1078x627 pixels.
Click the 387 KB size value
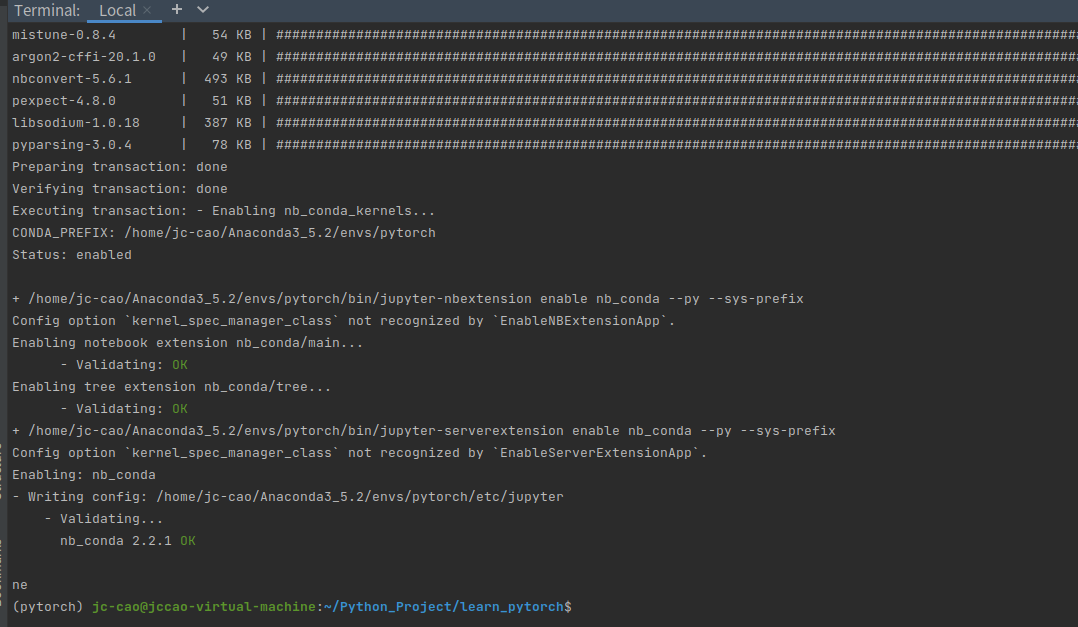[x=228, y=122]
